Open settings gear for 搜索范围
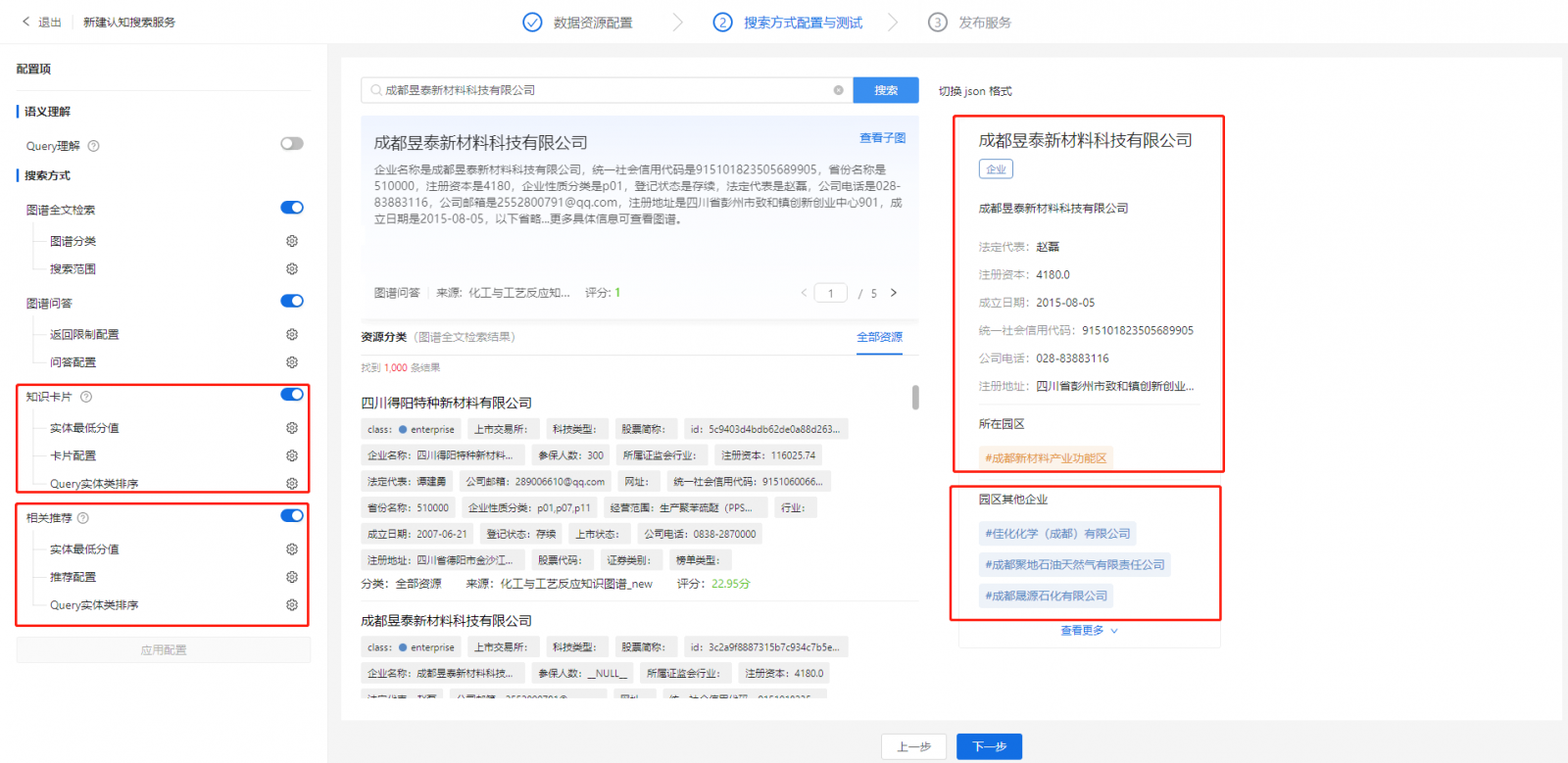The height and width of the screenshot is (763, 1568). tap(292, 268)
